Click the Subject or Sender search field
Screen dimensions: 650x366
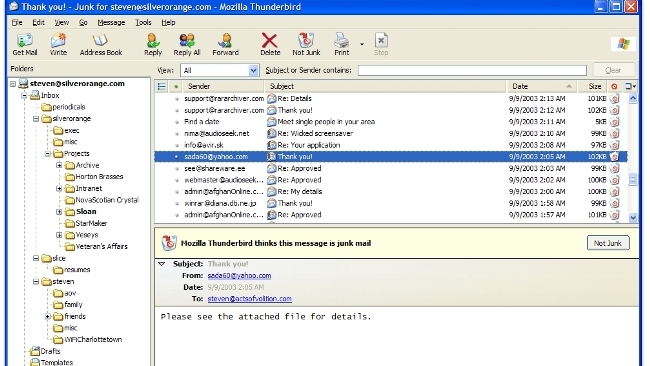click(472, 70)
